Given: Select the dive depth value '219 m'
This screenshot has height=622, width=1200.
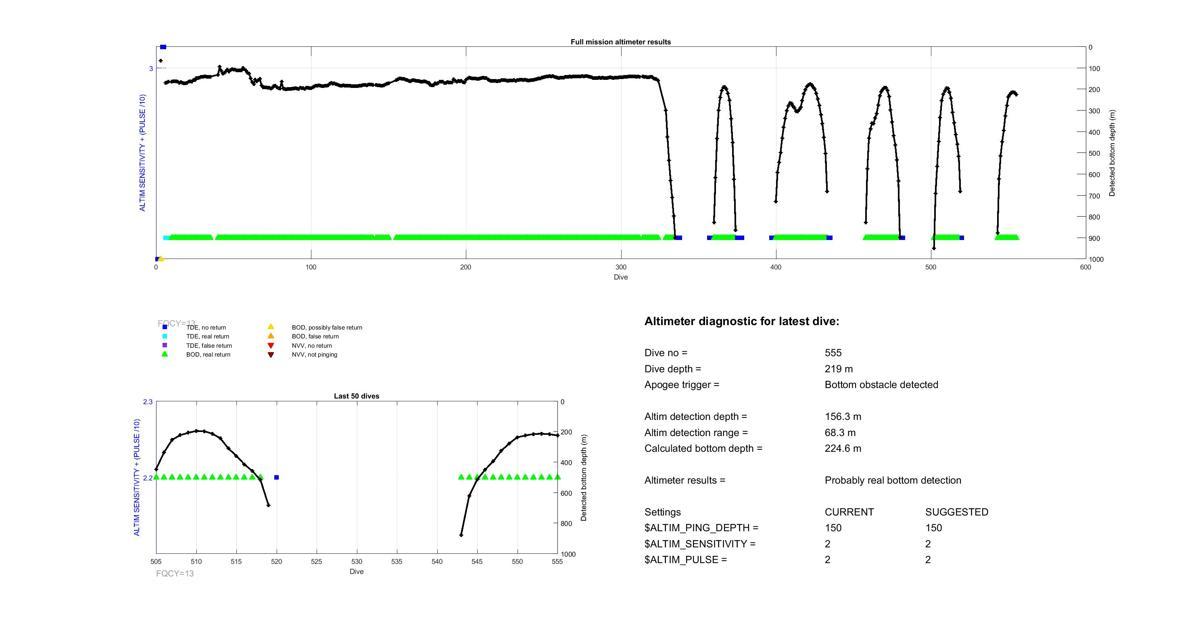Looking at the screenshot, I should (839, 369).
